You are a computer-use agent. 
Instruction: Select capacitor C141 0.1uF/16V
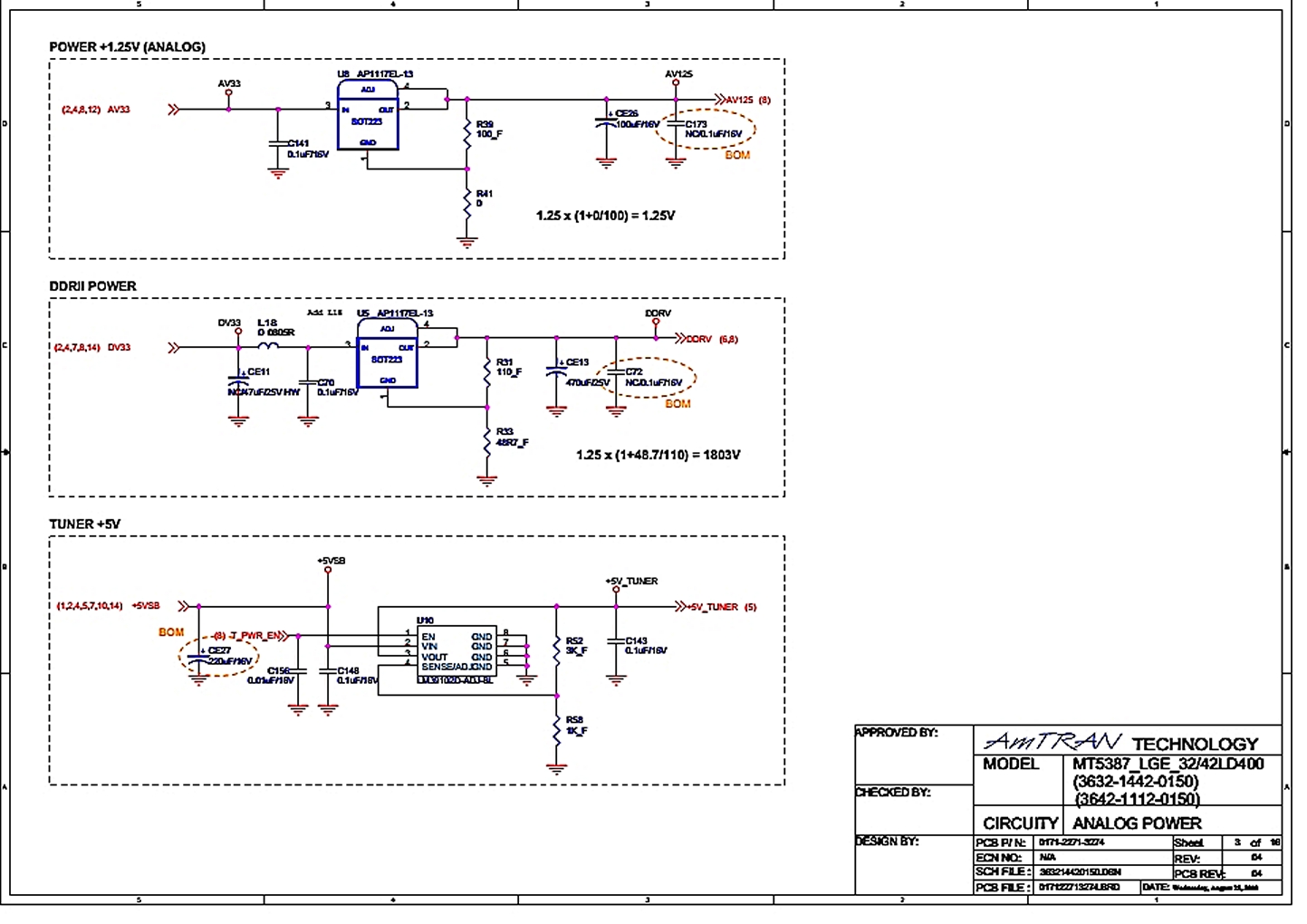pyautogui.click(x=278, y=143)
